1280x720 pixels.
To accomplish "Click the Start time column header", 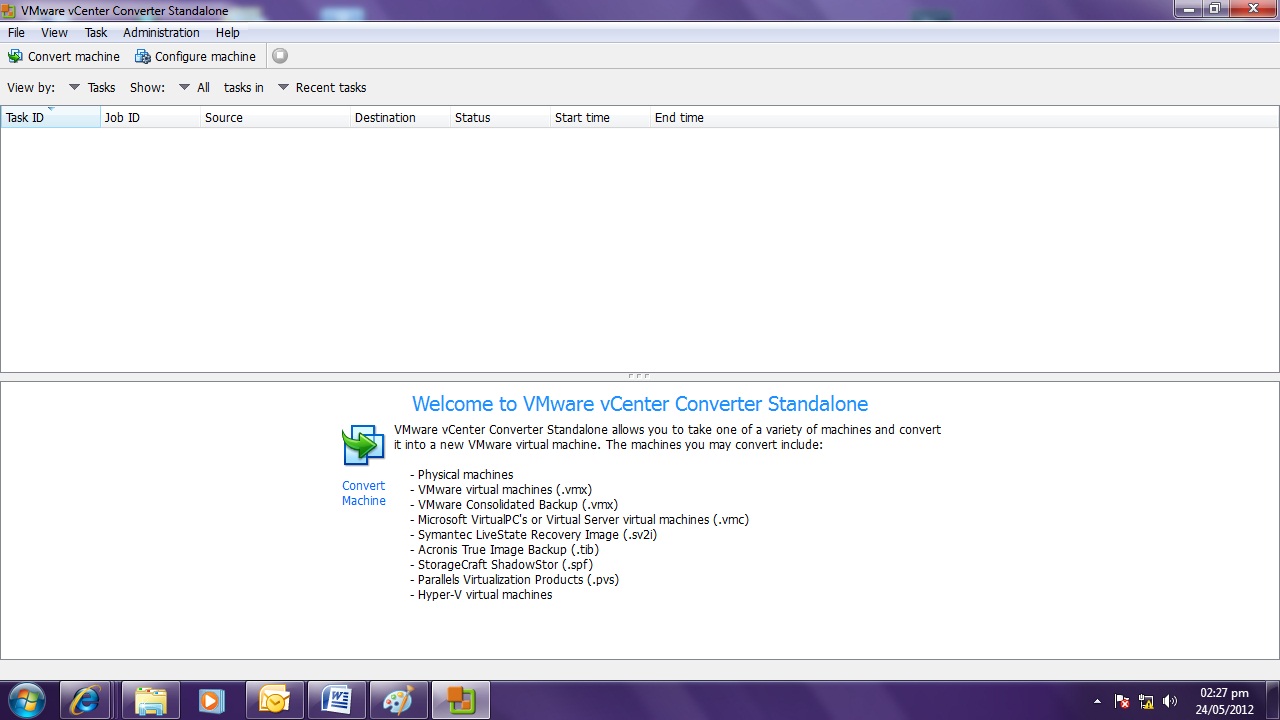I will click(600, 118).
